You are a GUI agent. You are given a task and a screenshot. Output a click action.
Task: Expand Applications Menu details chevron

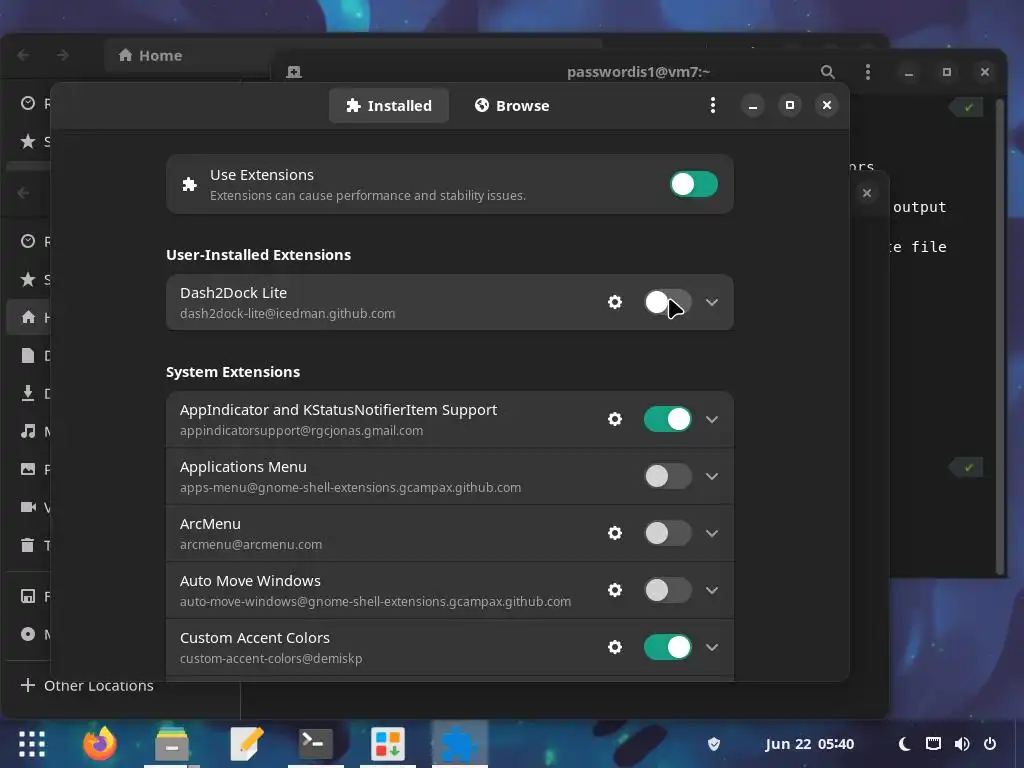click(x=712, y=476)
